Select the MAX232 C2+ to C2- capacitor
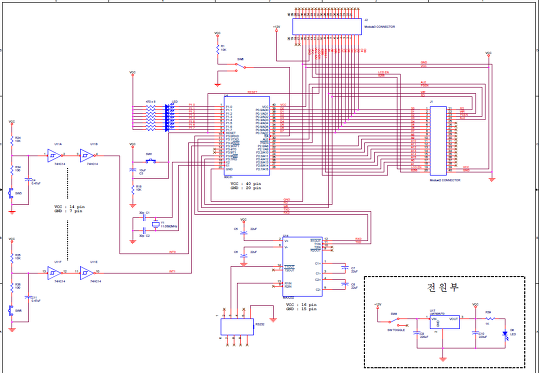 344,284
